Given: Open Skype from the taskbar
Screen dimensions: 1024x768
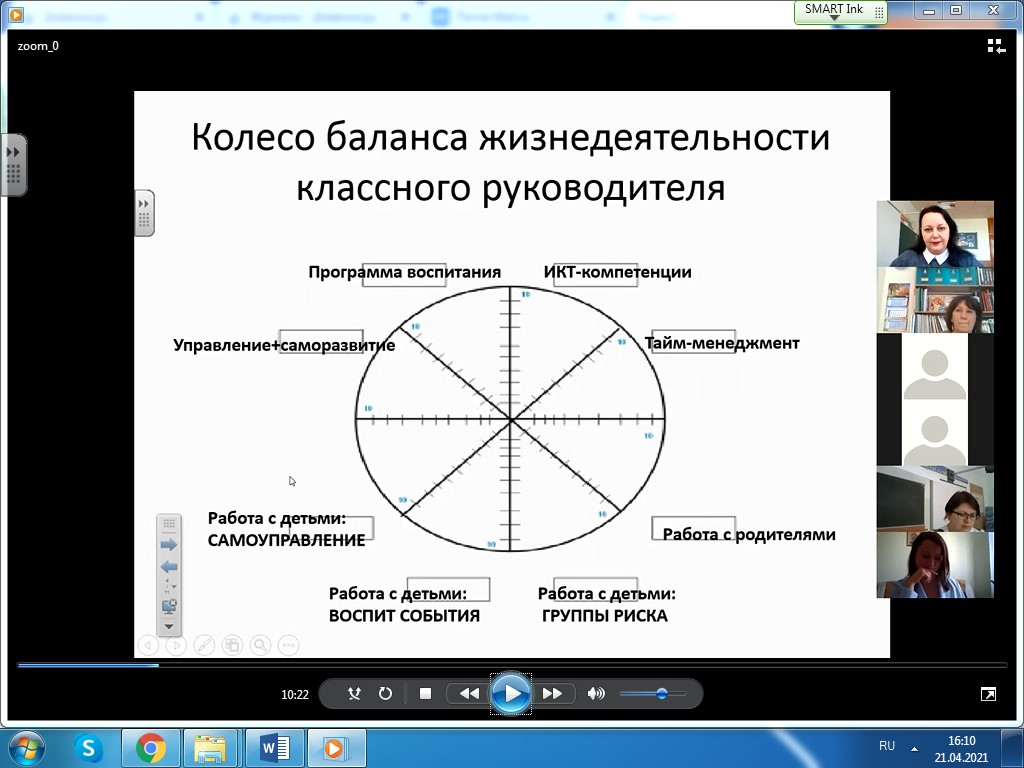Looking at the screenshot, I should [89, 747].
